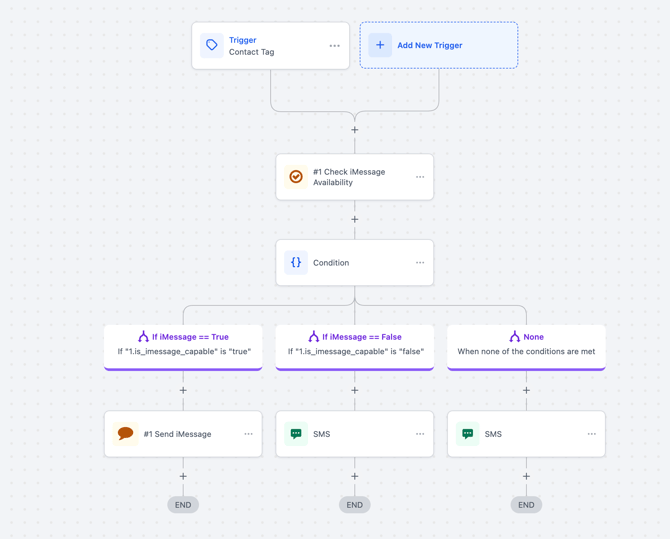The image size is (670, 539).
Task: Open three-dot menu on Condition node
Action: 420,263
